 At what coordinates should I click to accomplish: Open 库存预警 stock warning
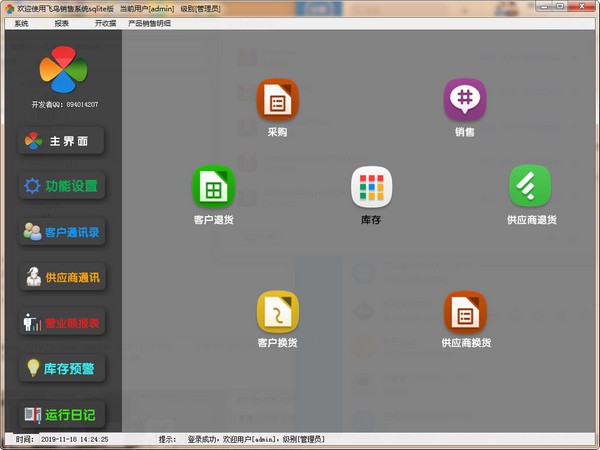click(62, 368)
